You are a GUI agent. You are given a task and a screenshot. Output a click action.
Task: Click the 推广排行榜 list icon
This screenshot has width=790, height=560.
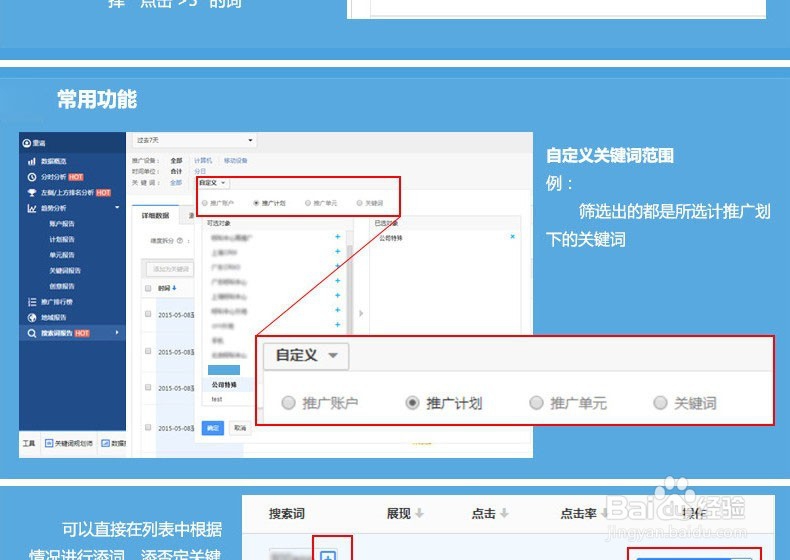tap(32, 302)
